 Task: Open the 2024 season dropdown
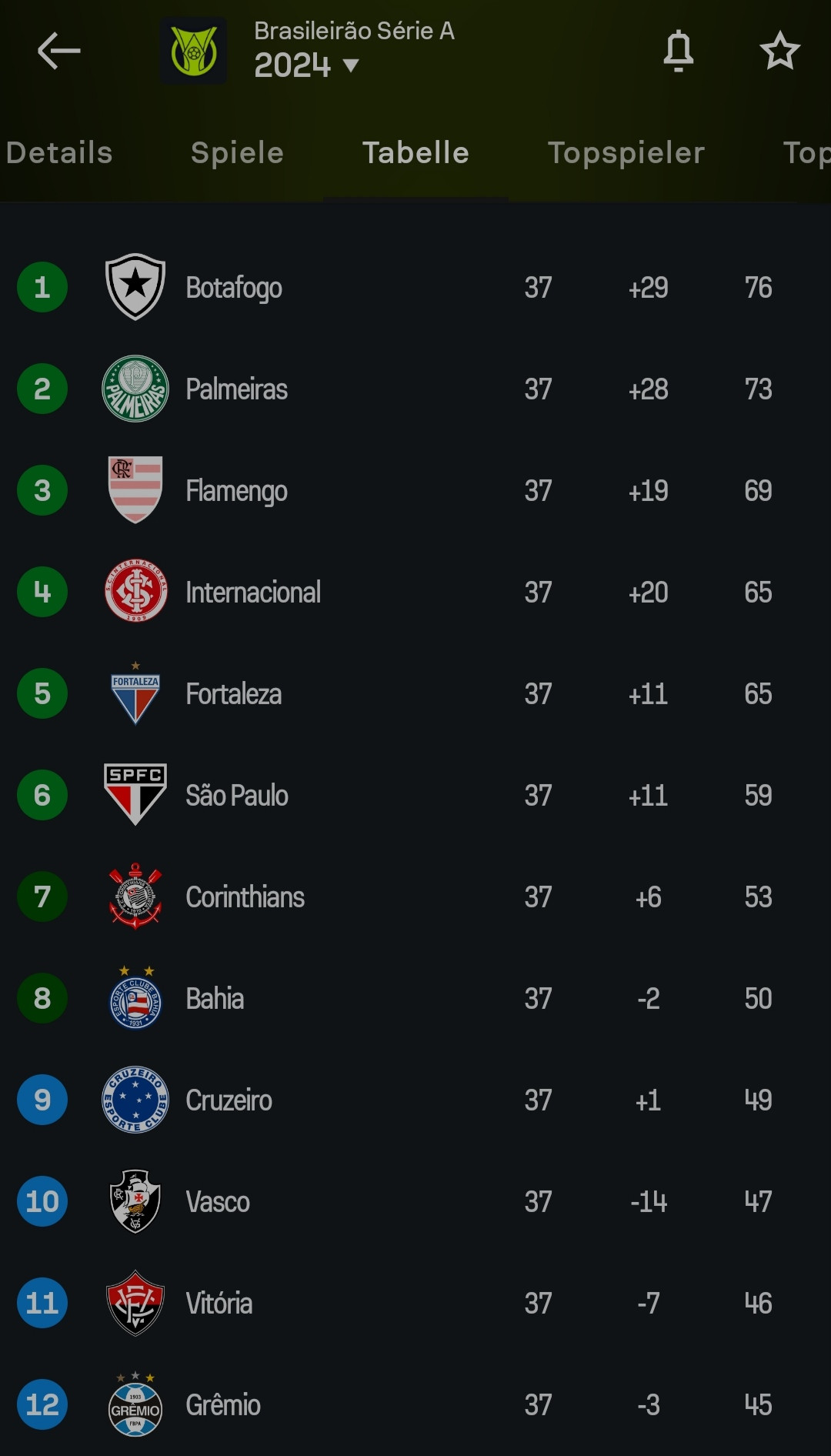pyautogui.click(x=307, y=65)
